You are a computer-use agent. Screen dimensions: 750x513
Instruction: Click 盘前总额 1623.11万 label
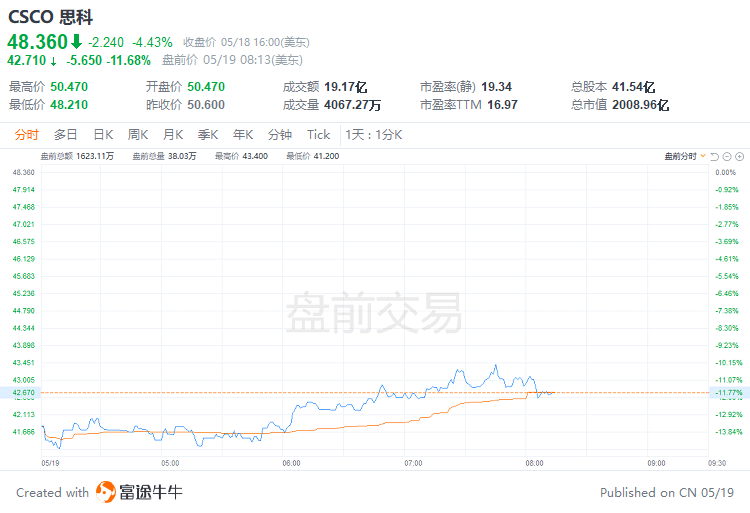[x=77, y=156]
